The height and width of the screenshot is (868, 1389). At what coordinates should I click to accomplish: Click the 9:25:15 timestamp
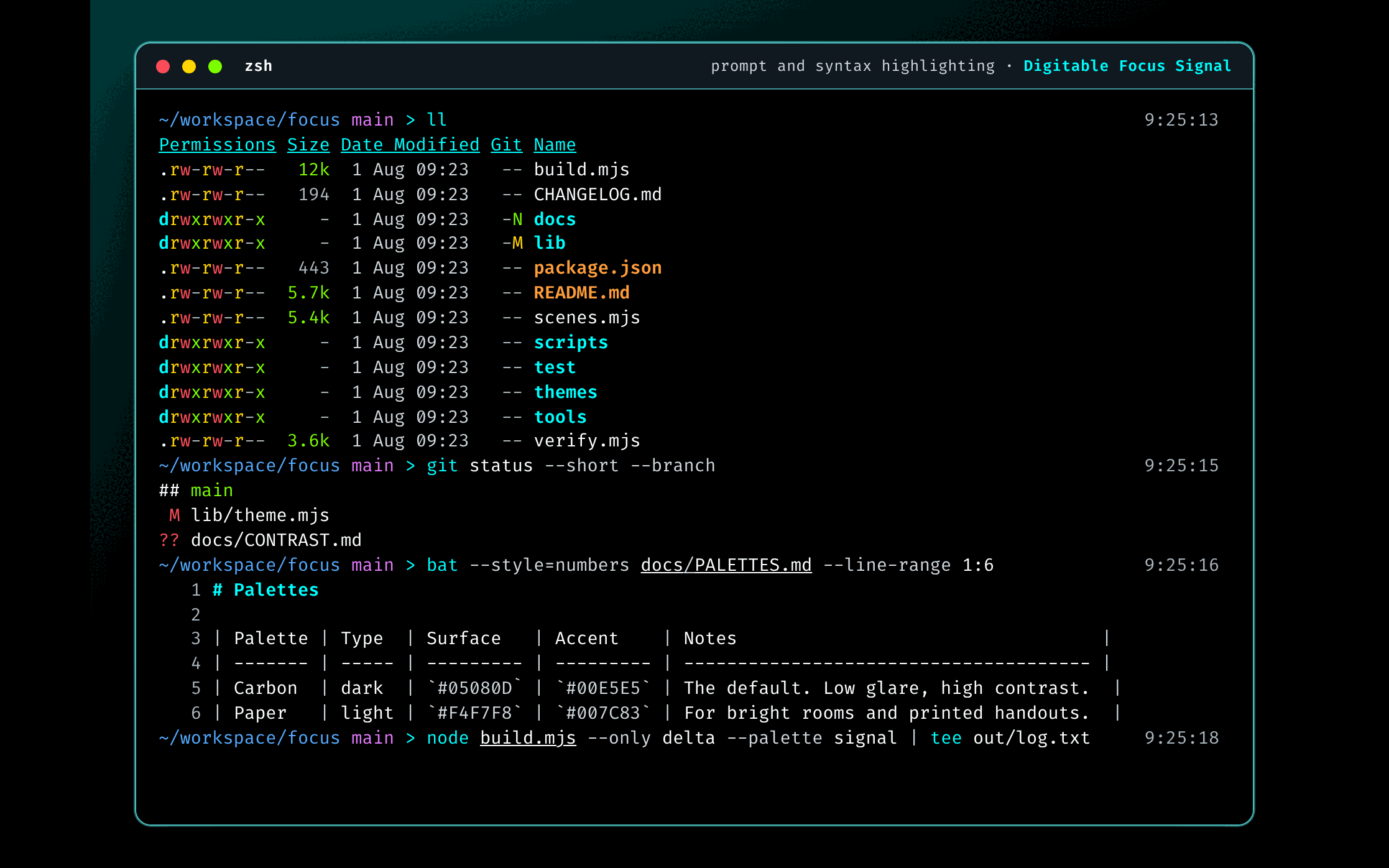point(1181,466)
